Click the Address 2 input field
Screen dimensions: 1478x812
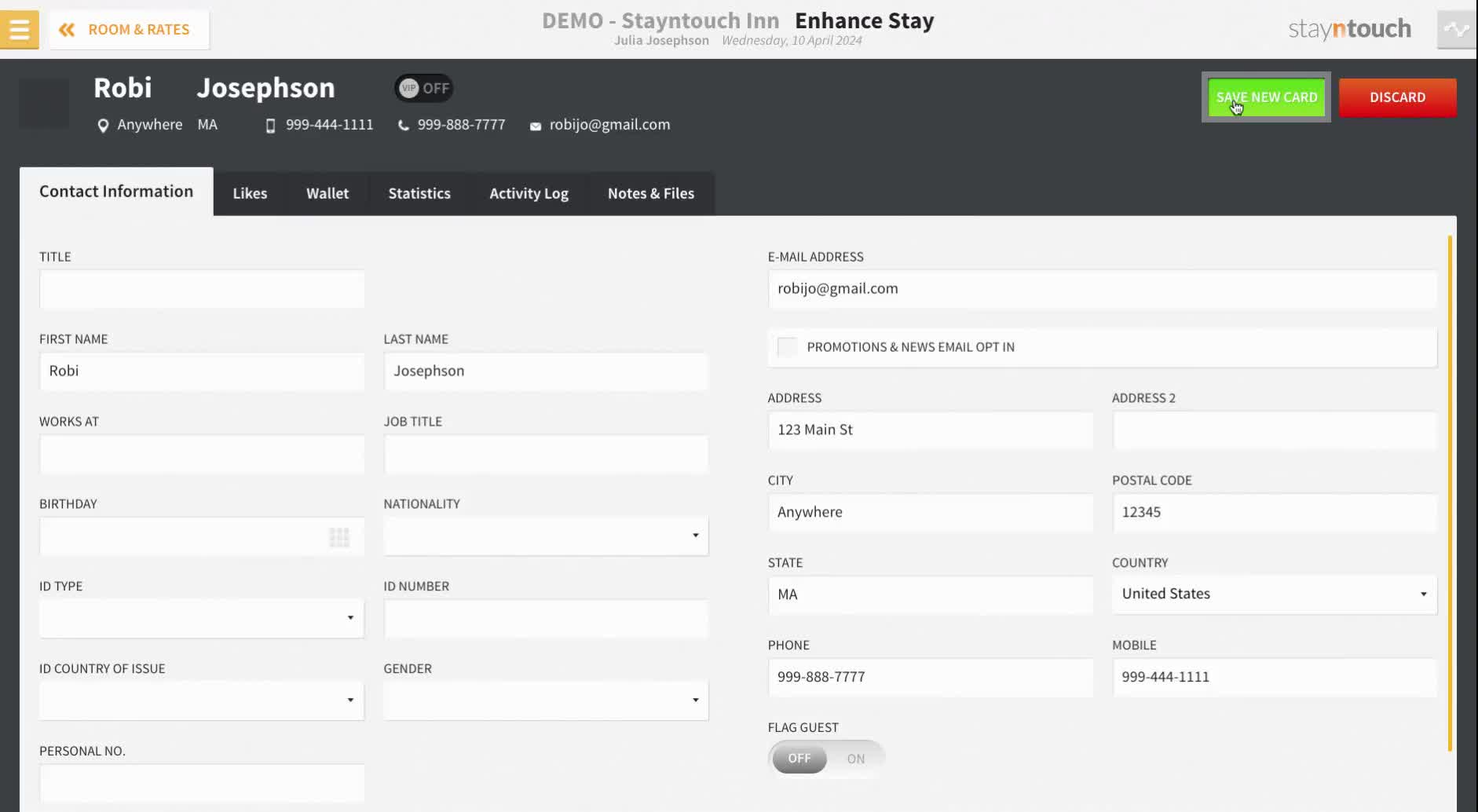tap(1275, 430)
